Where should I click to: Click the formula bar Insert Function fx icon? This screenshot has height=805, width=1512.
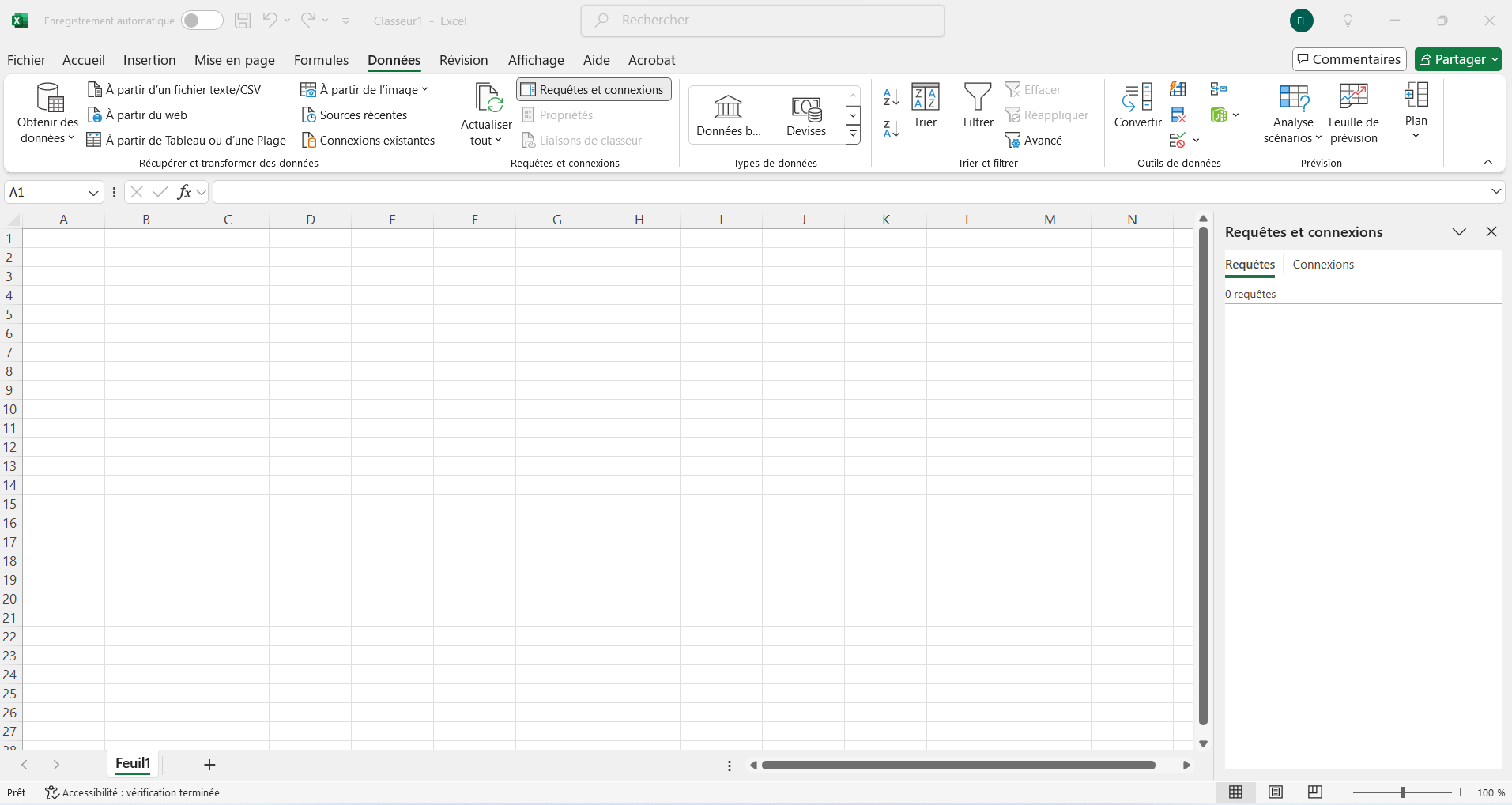(x=184, y=192)
